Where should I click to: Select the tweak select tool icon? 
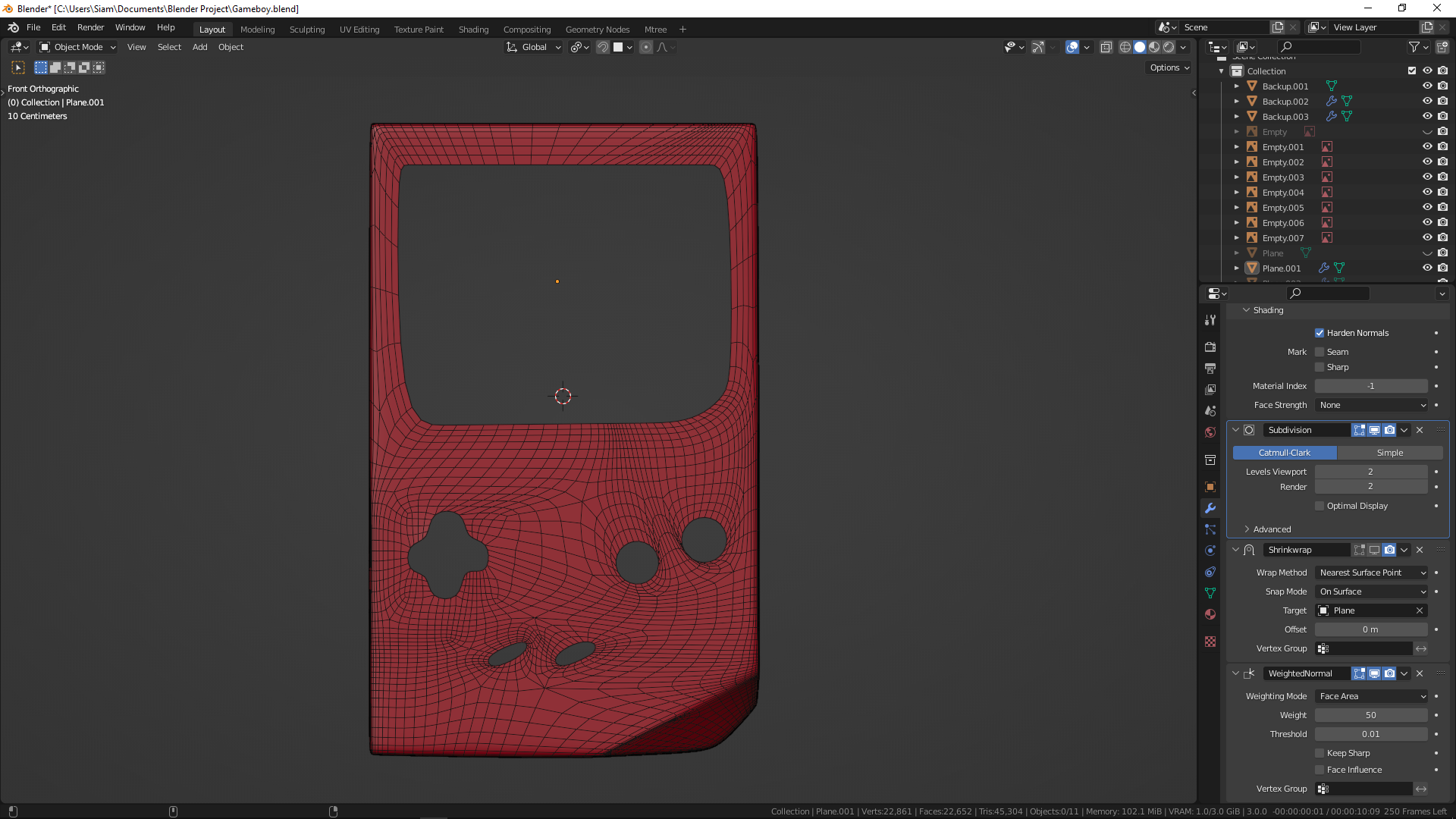(18, 67)
